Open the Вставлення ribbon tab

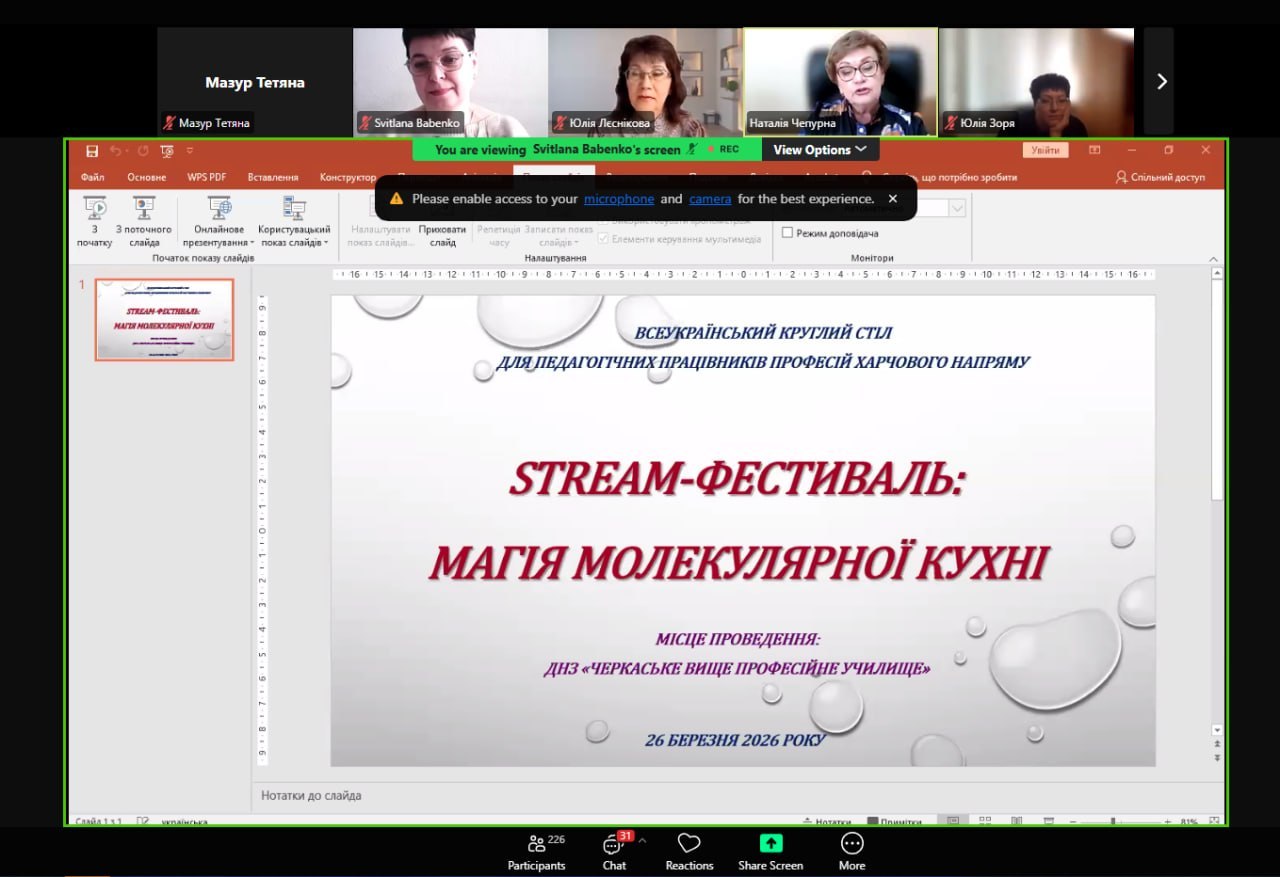[273, 177]
